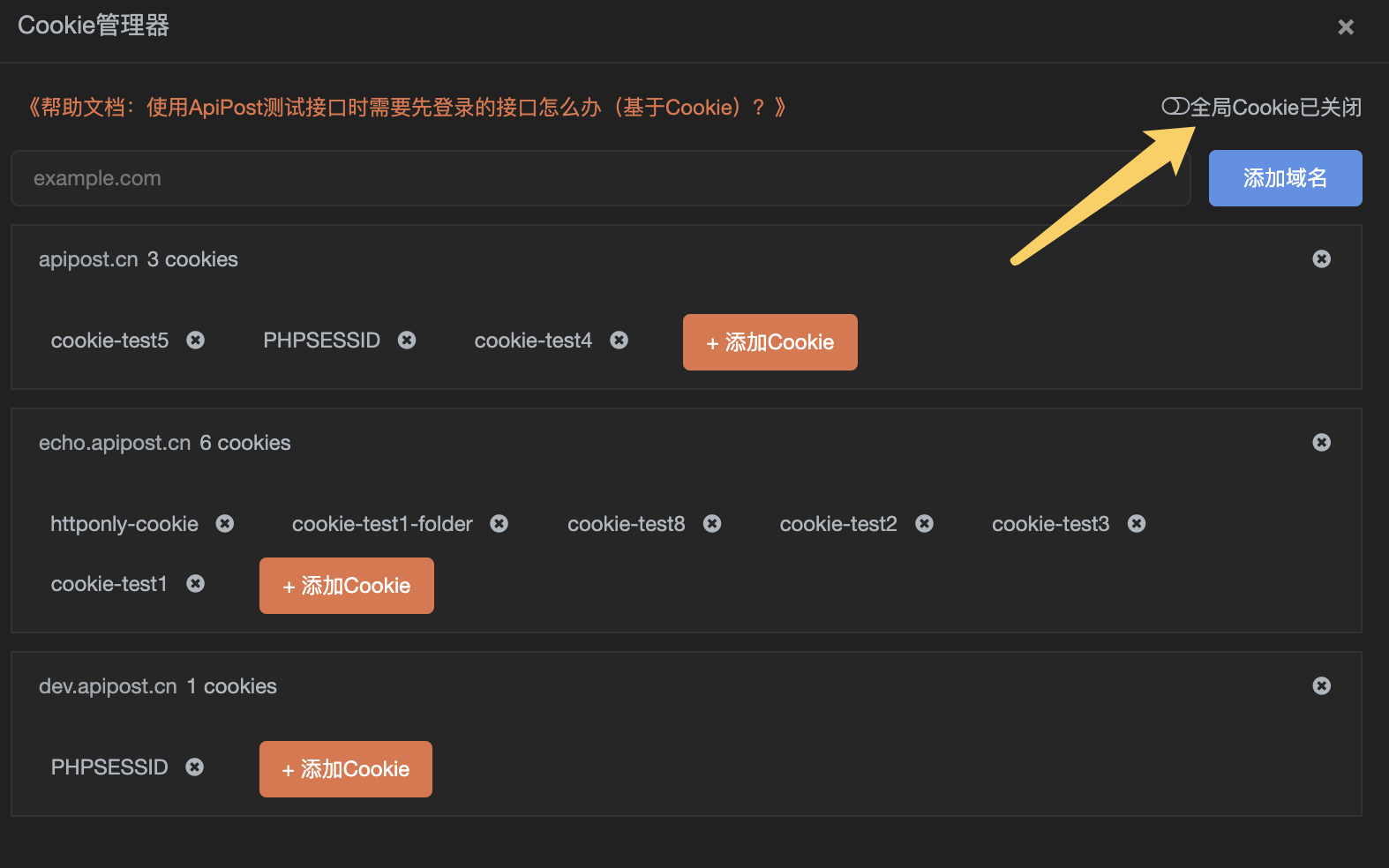Remove the echo.apipost.cn domain group

[1321, 442]
